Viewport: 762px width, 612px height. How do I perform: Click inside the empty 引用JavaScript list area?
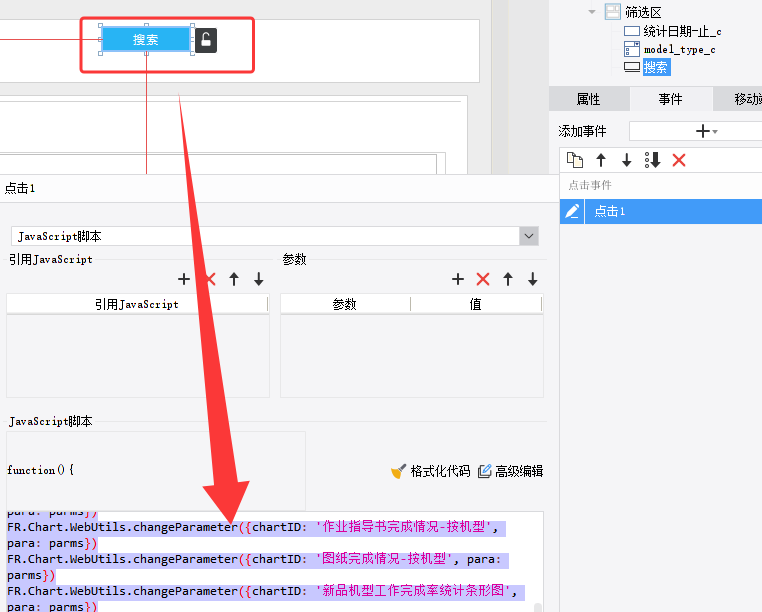138,356
